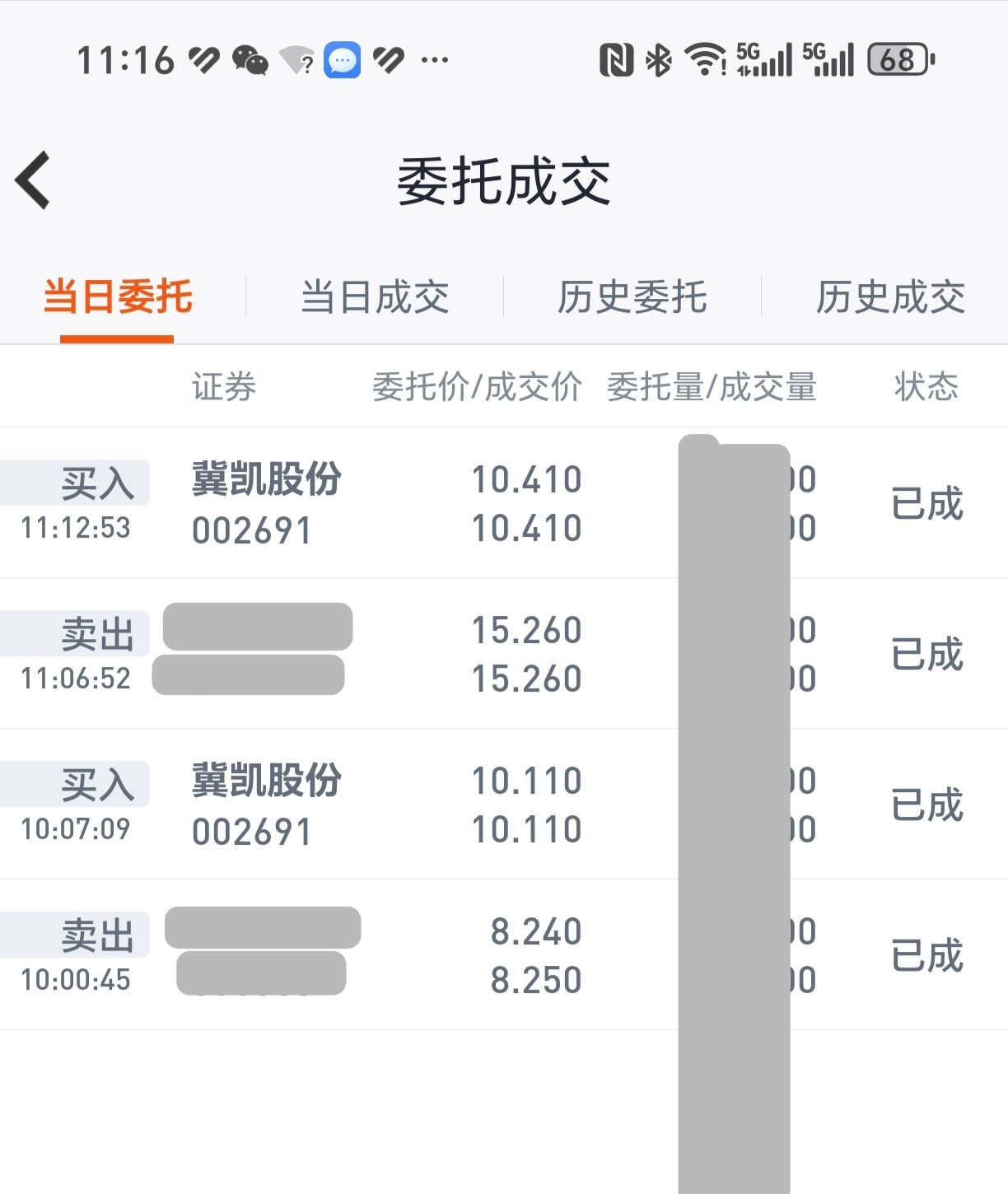Tap the 证券 column header
The image size is (1008, 1194).
pyautogui.click(x=224, y=387)
